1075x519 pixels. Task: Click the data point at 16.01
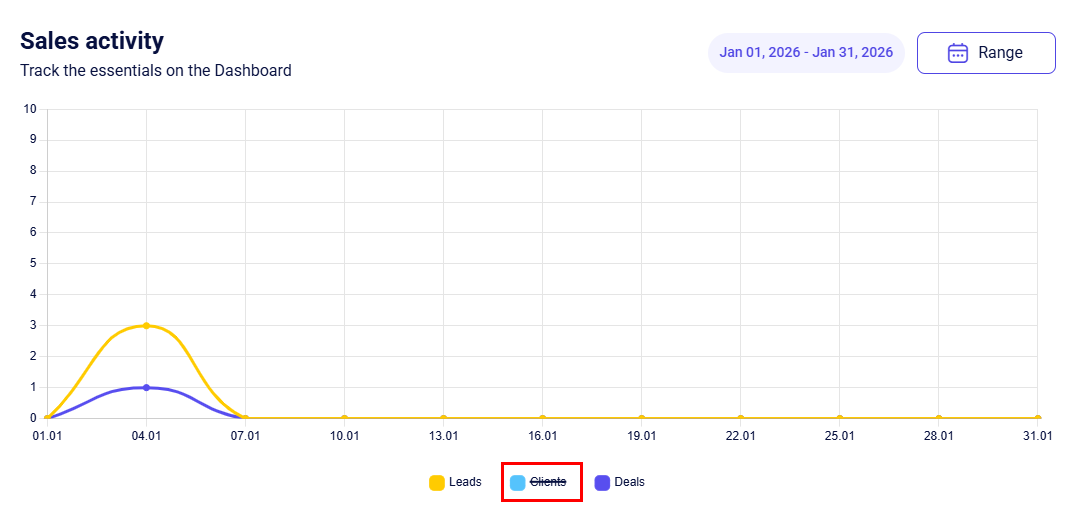[x=542, y=418]
